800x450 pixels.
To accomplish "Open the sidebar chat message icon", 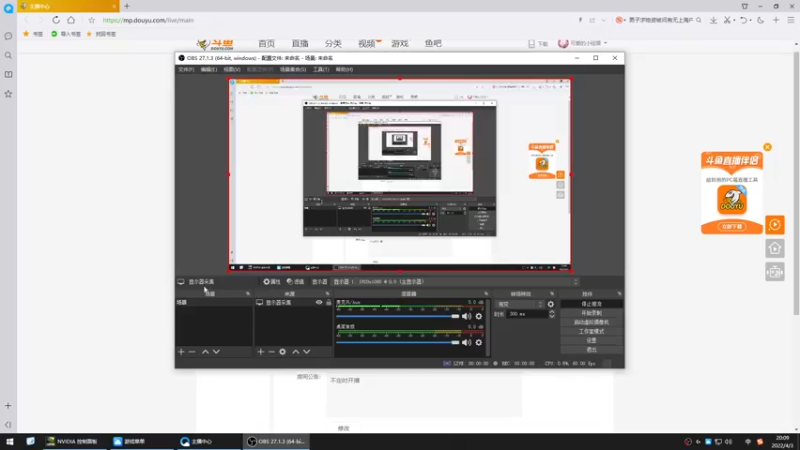I will click(x=8, y=36).
